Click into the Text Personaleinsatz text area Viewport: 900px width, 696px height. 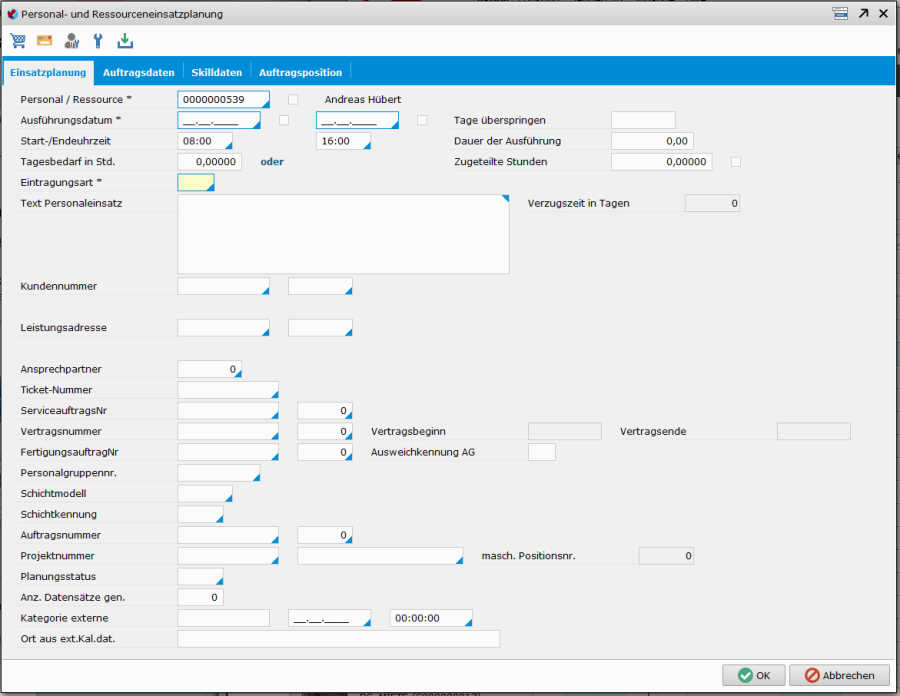click(343, 233)
